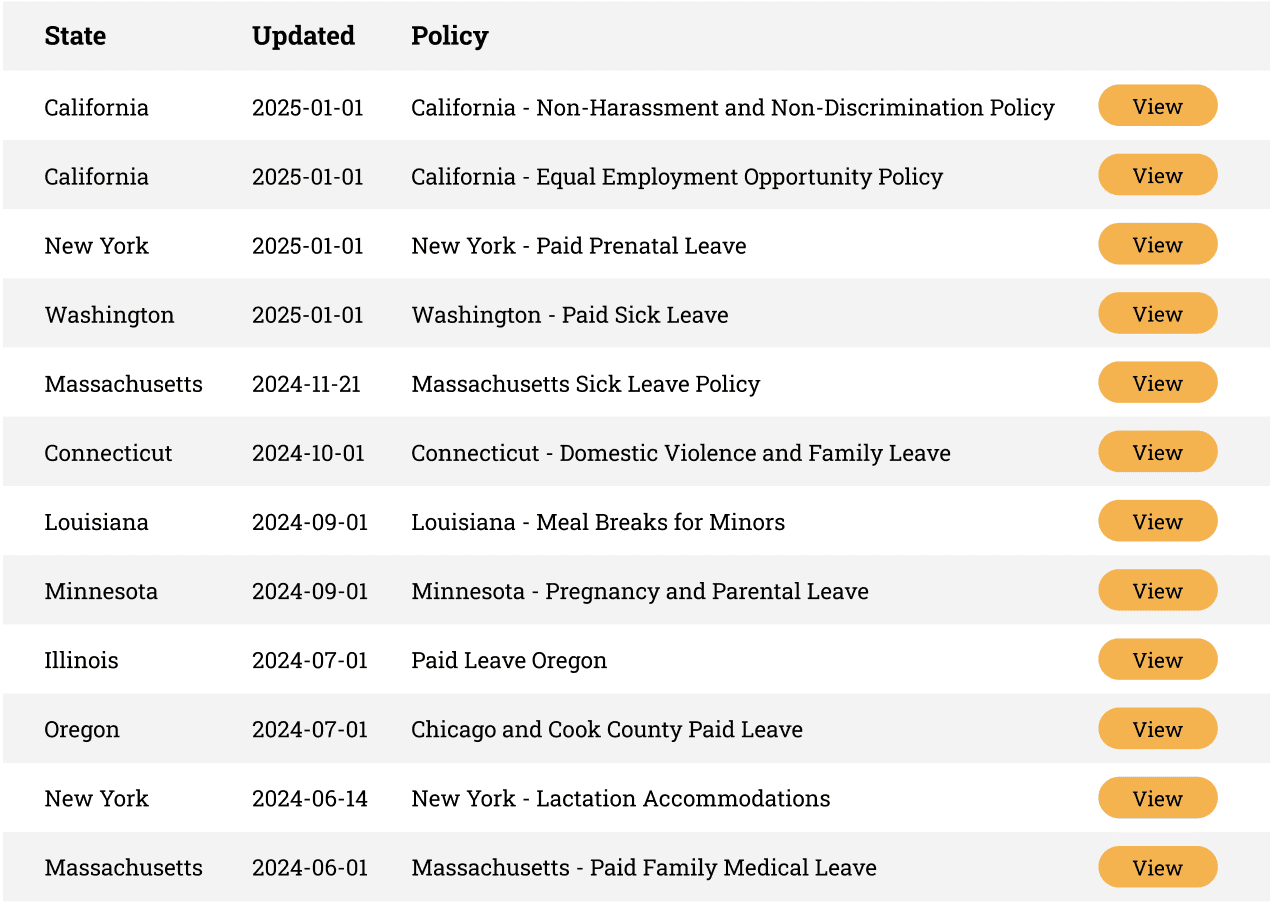
Task: Click the 2024-06-14 date cell
Action: click(309, 799)
